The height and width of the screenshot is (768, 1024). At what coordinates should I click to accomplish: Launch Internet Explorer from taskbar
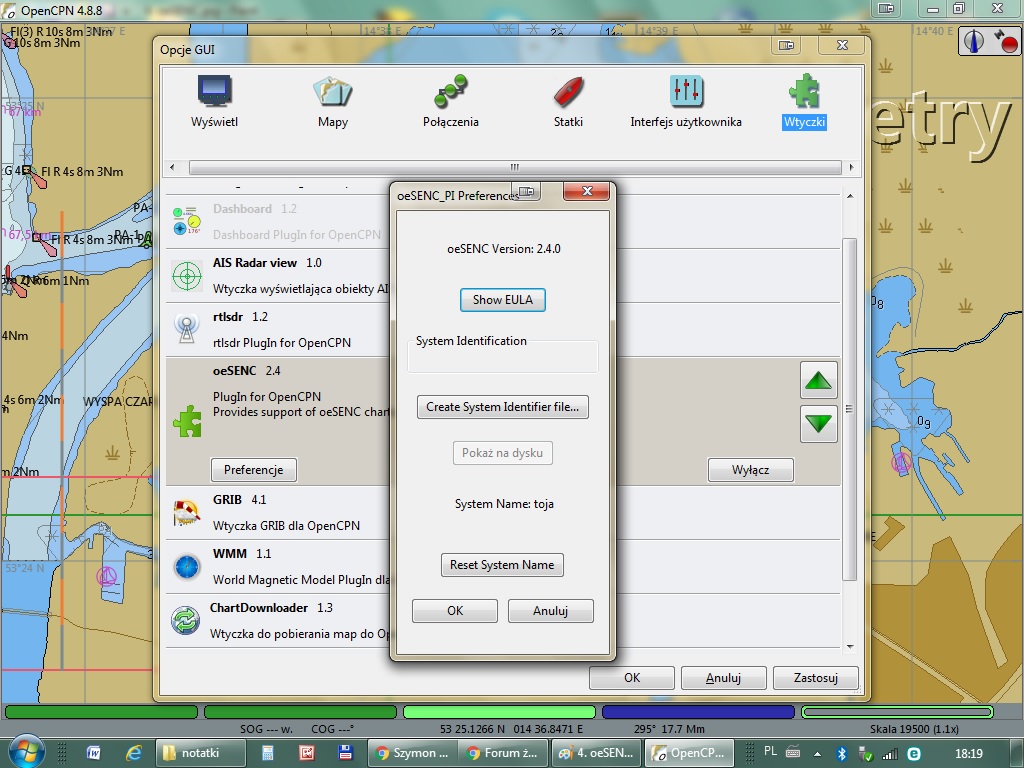pos(134,753)
